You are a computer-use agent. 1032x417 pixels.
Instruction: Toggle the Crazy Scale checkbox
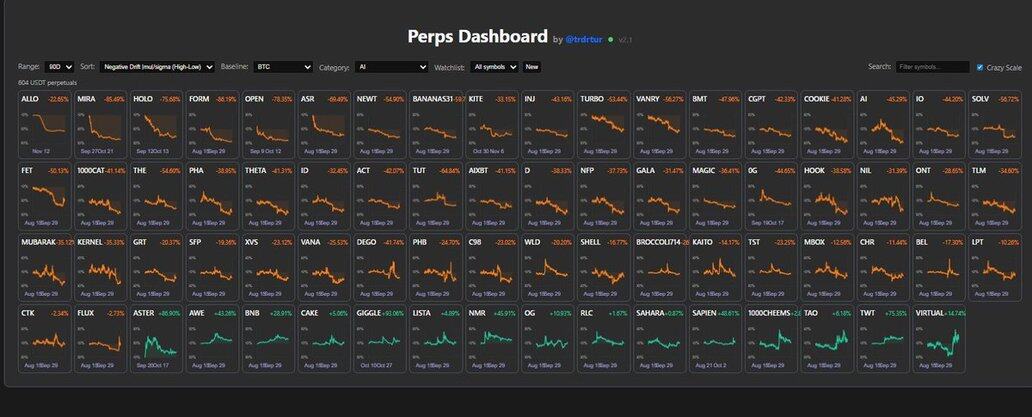click(980, 67)
